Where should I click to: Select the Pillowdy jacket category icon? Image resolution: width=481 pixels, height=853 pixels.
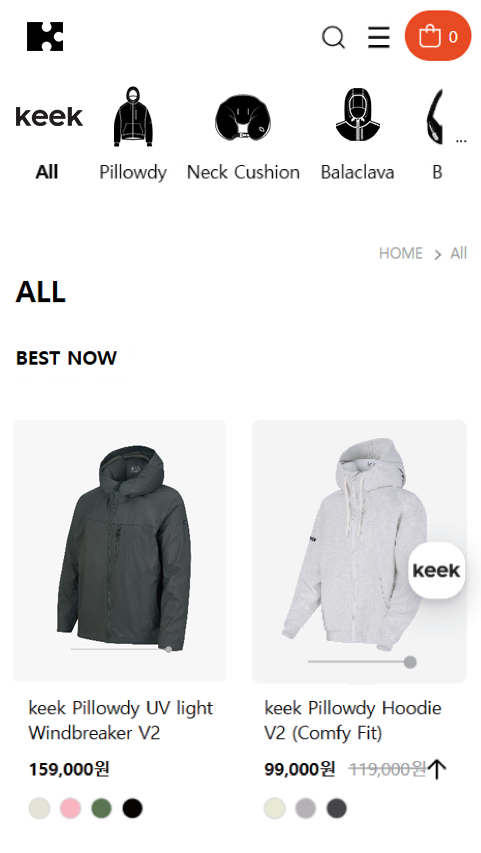click(x=133, y=116)
